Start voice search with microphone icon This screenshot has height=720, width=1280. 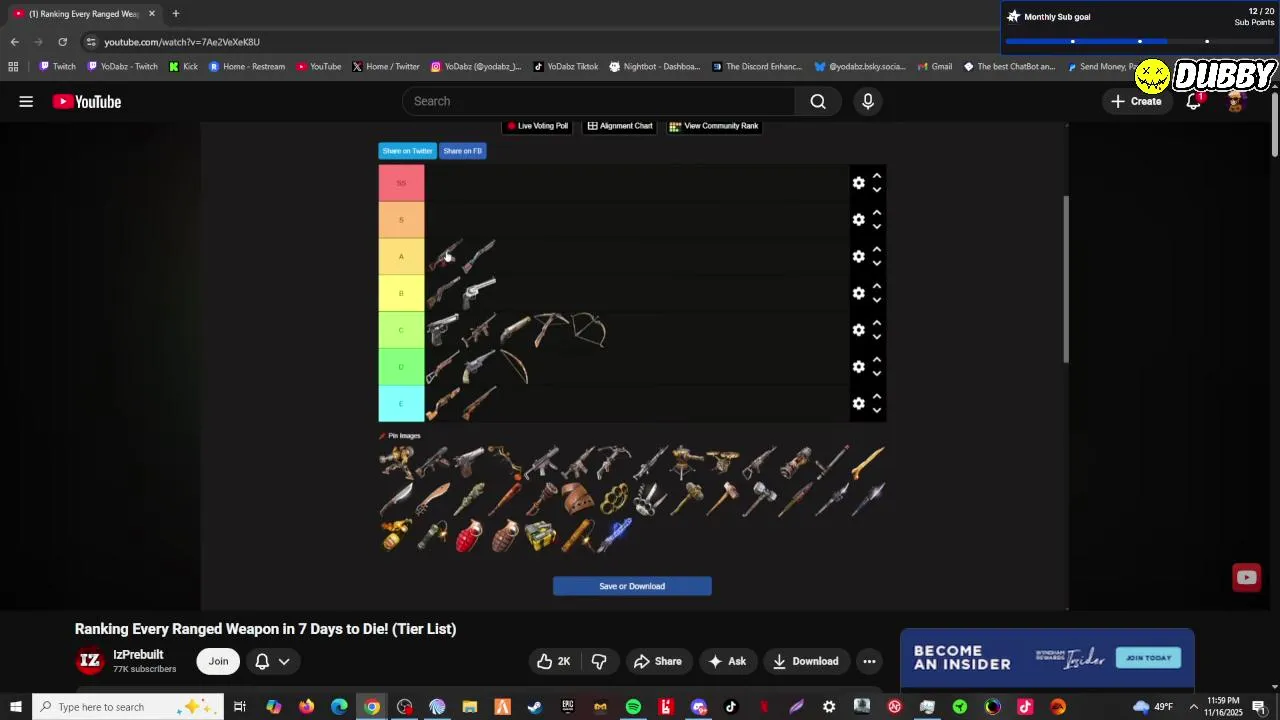867,101
